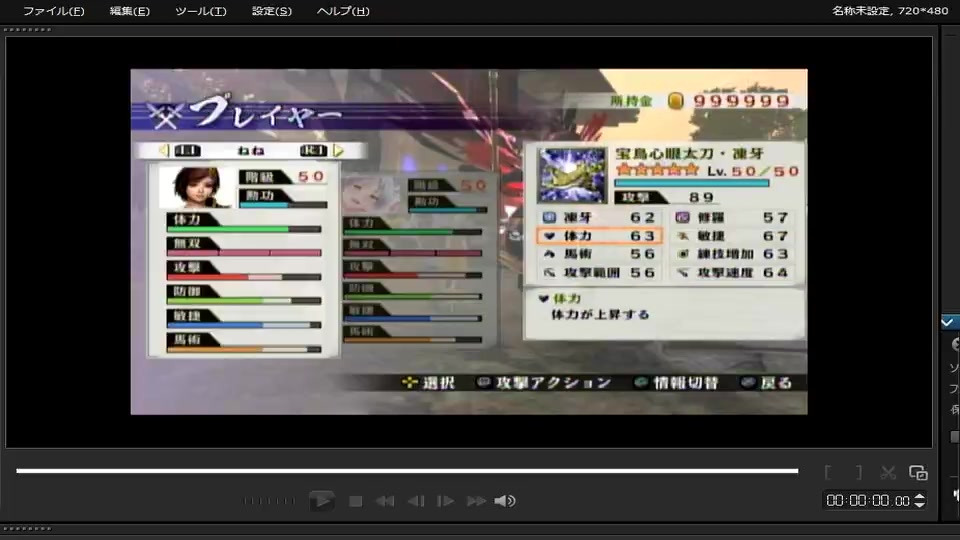Image resolution: width=960 pixels, height=540 pixels.
Task: Click the speaker volume icon
Action: [504, 501]
